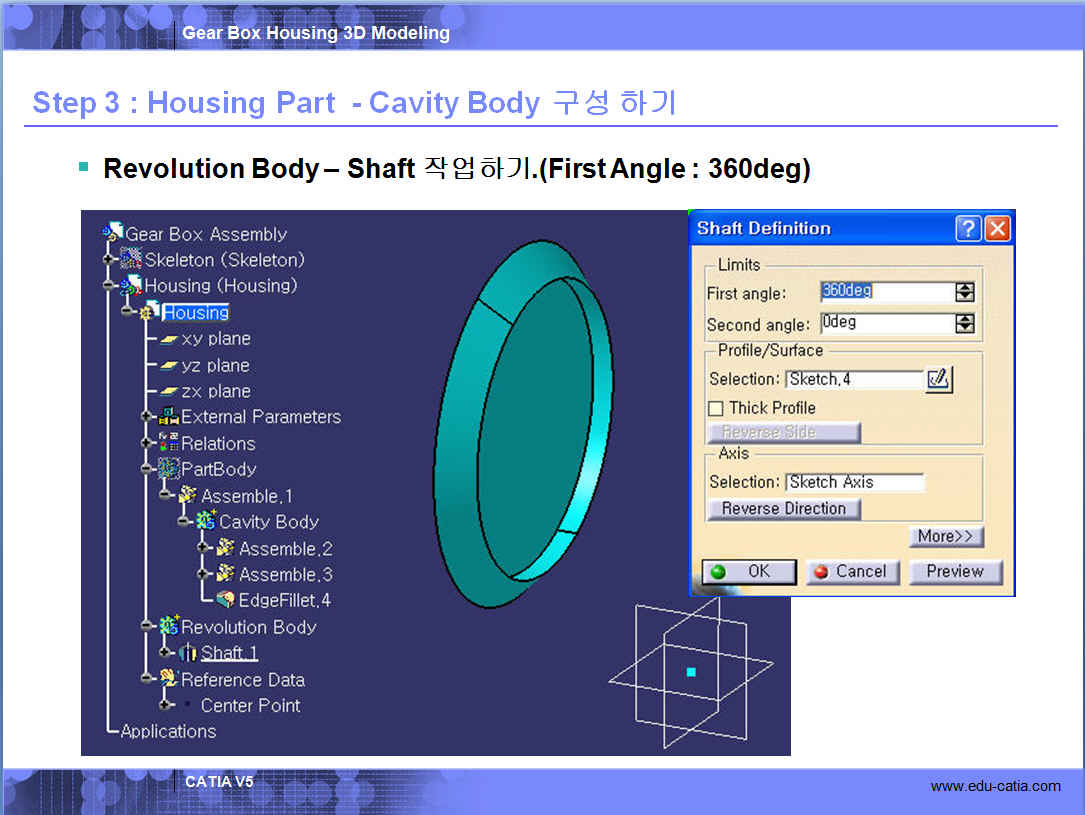Click the First angle spinner arrows
The height and width of the screenshot is (815, 1085).
coord(964,292)
